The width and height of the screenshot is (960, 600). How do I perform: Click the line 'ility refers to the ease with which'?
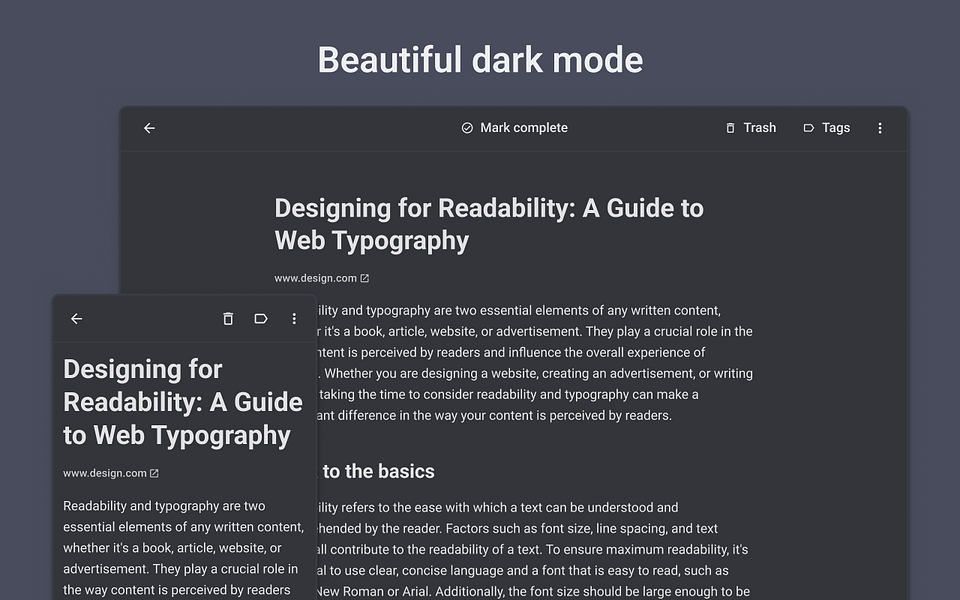click(497, 508)
